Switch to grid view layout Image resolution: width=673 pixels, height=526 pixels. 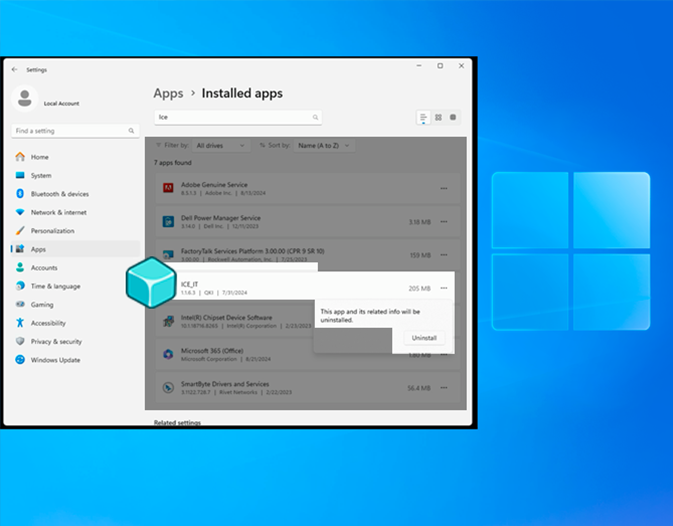(438, 117)
